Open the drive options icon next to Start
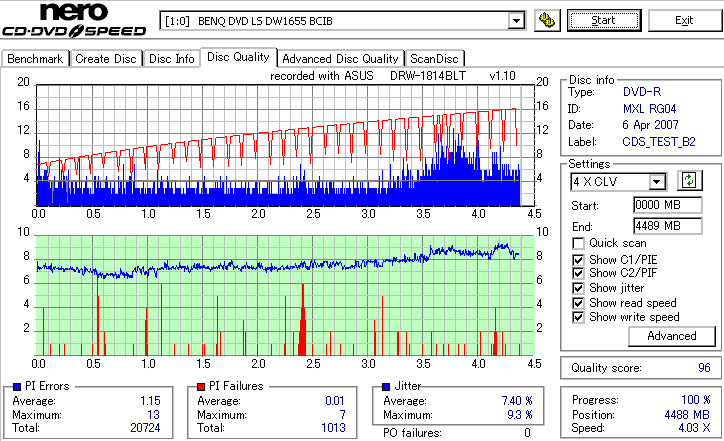Image resolution: width=724 pixels, height=441 pixels. tap(547, 21)
